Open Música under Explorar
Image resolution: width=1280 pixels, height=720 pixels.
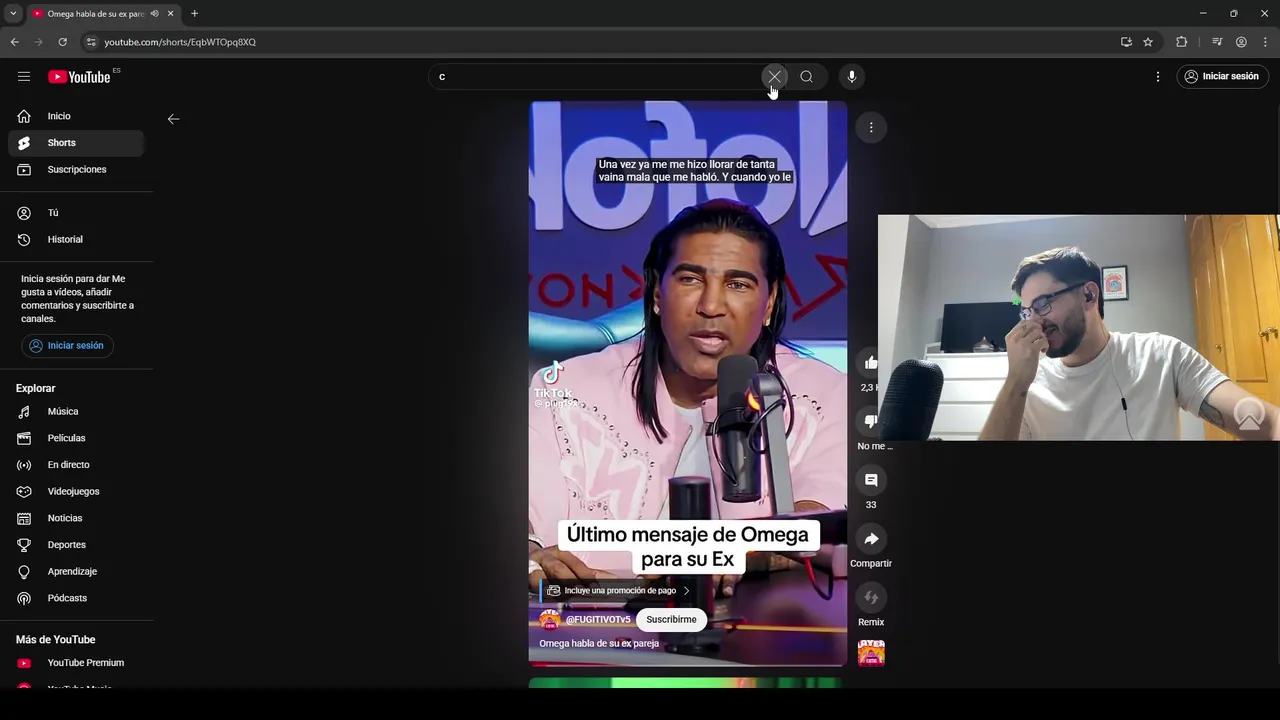click(76, 411)
